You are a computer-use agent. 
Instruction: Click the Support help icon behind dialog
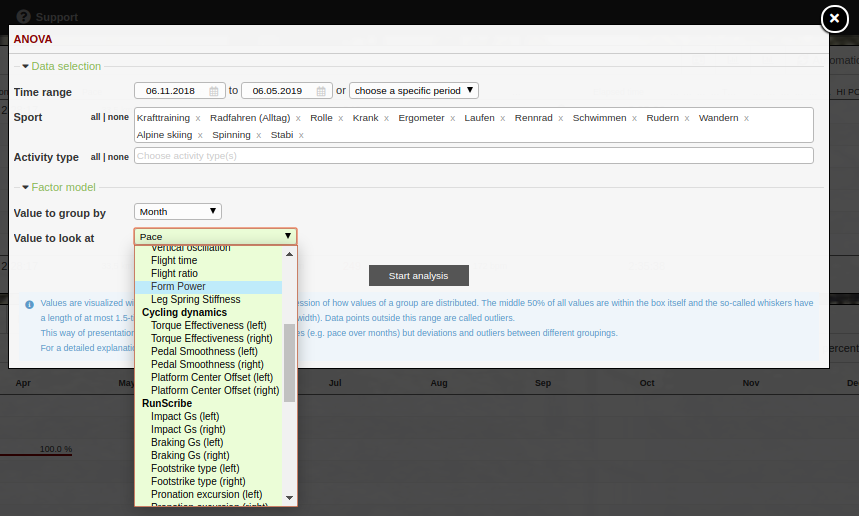coord(24,16)
